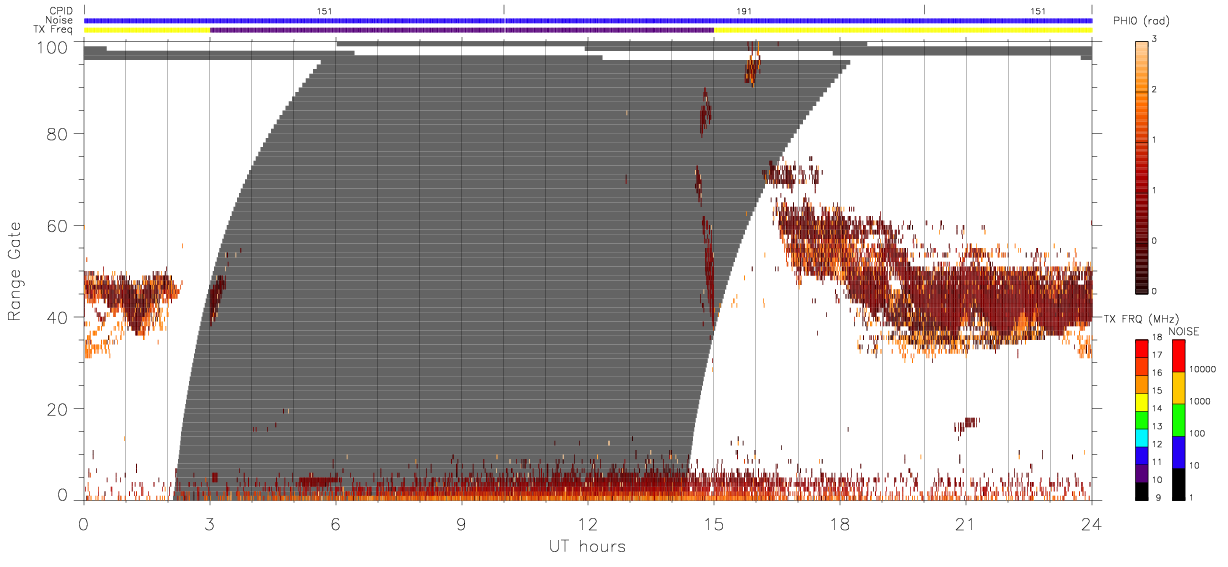Click the UT hours axis title

pyautogui.click(x=586, y=546)
